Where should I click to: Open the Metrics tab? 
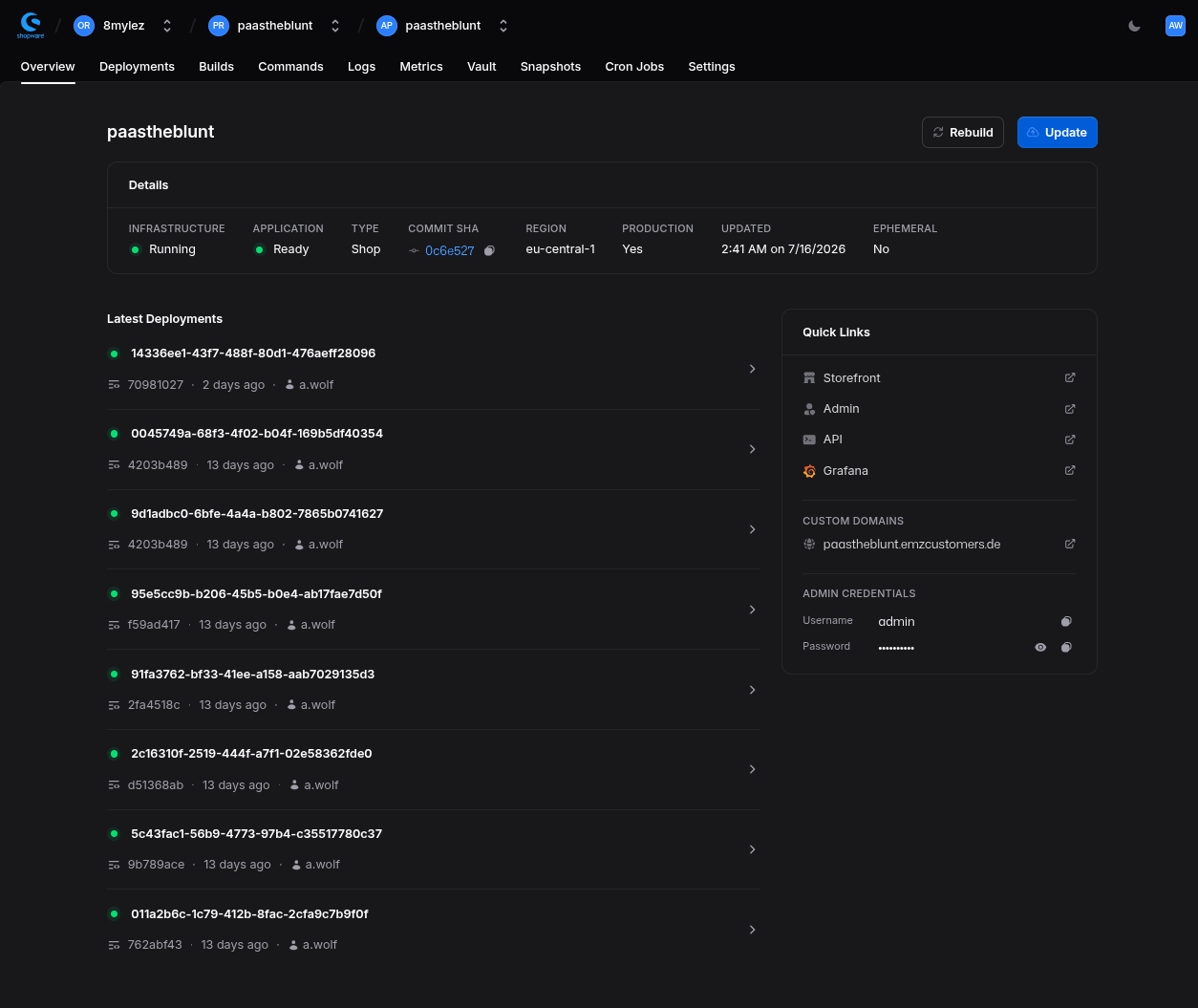(421, 67)
